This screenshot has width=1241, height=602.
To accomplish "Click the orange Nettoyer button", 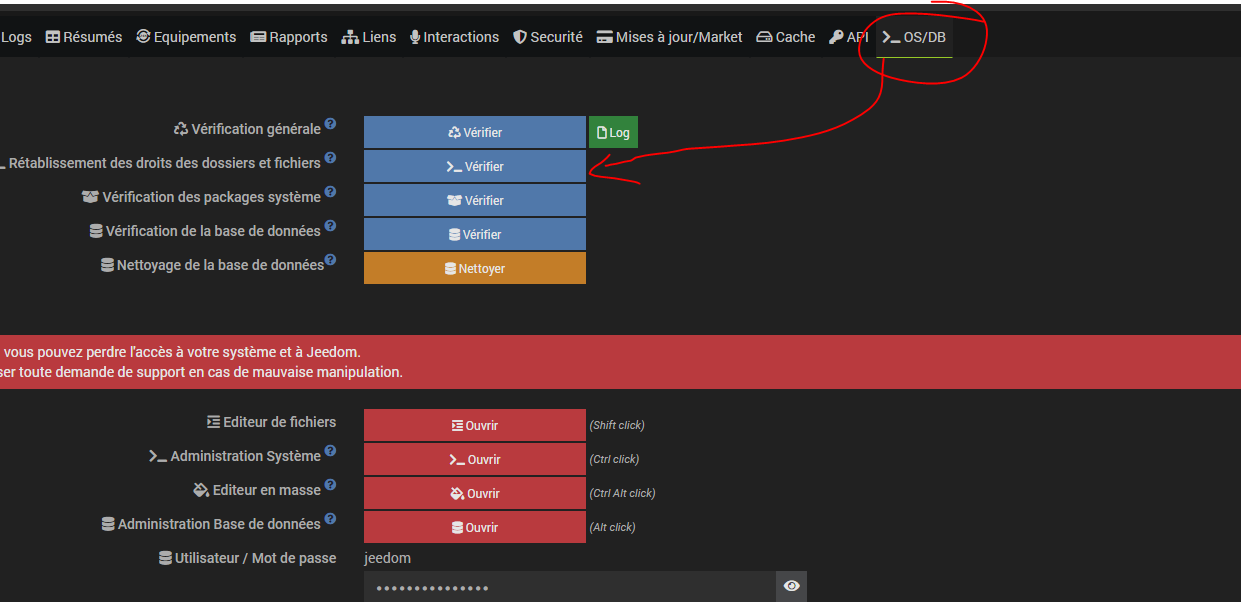I will (x=475, y=268).
